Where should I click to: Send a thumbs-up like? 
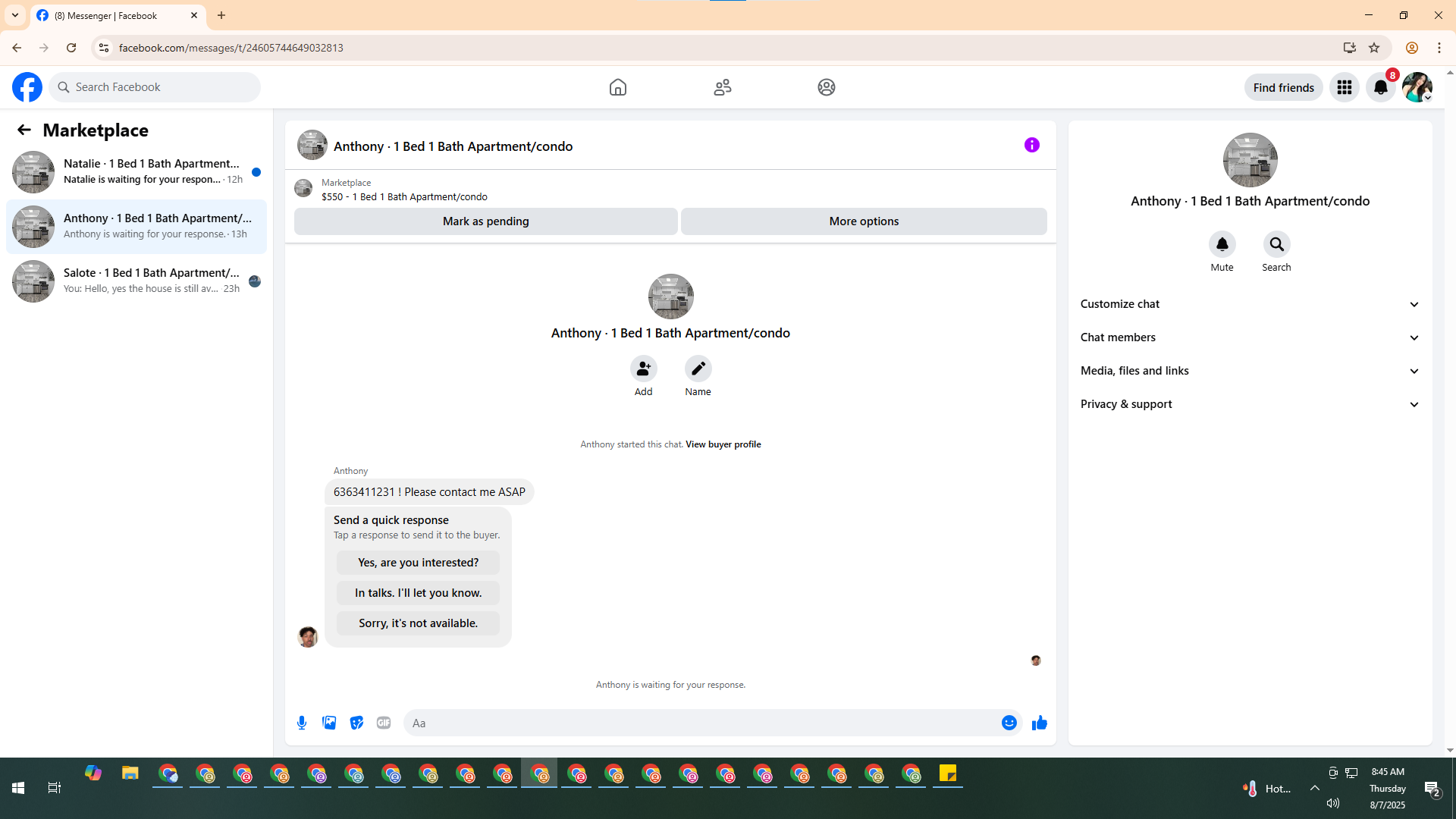tap(1040, 723)
